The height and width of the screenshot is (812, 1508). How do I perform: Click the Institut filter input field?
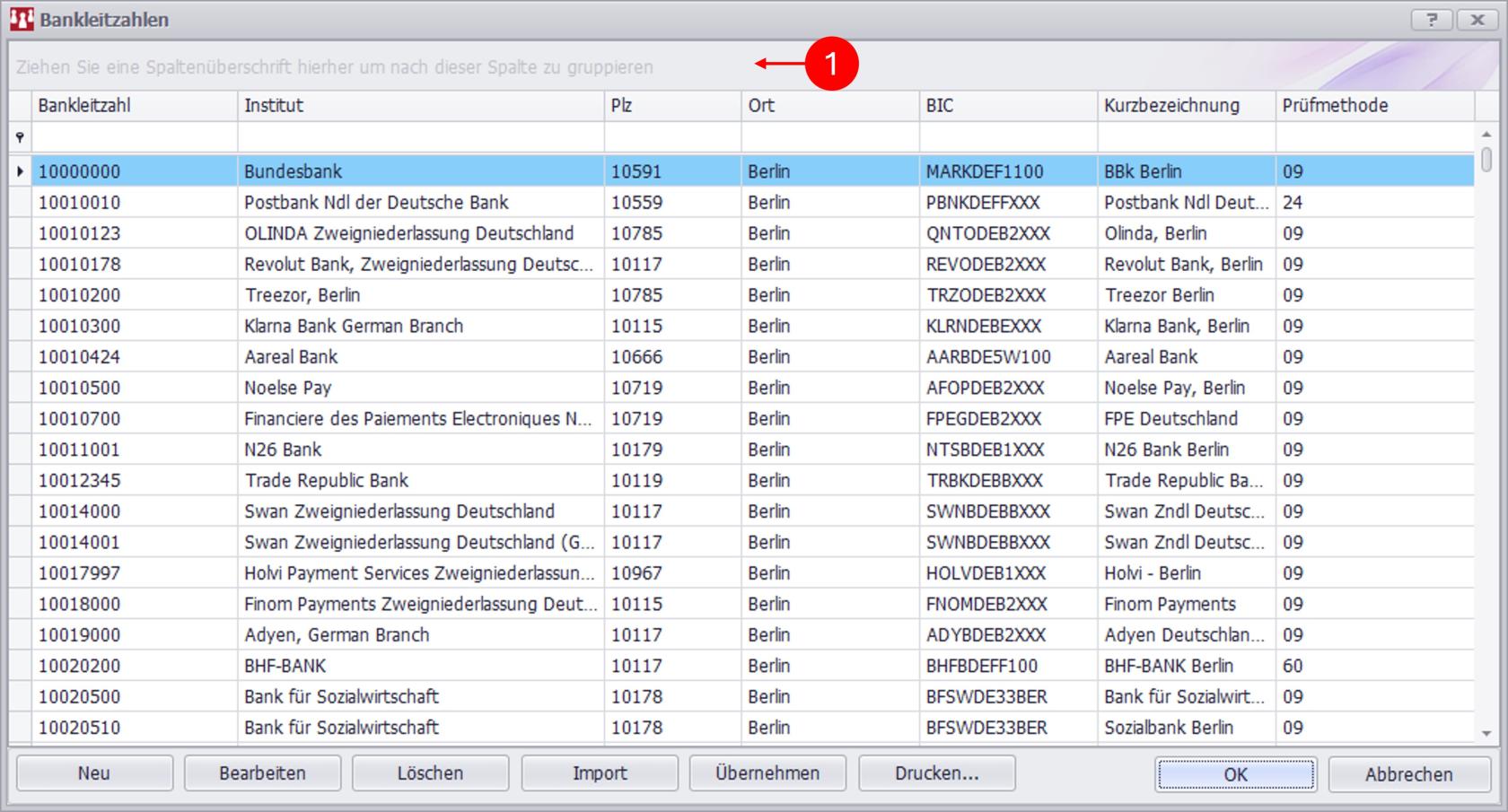(420, 137)
